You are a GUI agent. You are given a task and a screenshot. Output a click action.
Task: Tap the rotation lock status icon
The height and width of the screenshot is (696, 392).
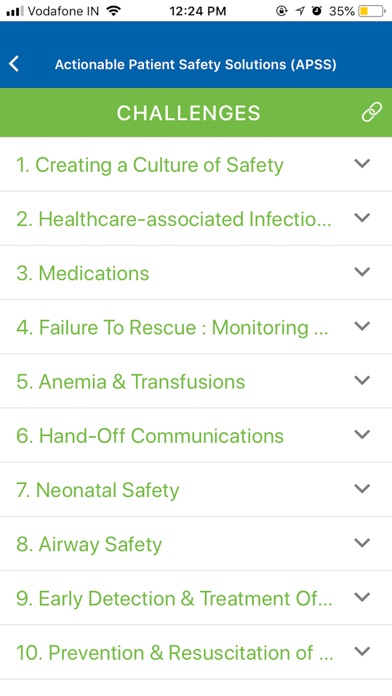pos(282,11)
